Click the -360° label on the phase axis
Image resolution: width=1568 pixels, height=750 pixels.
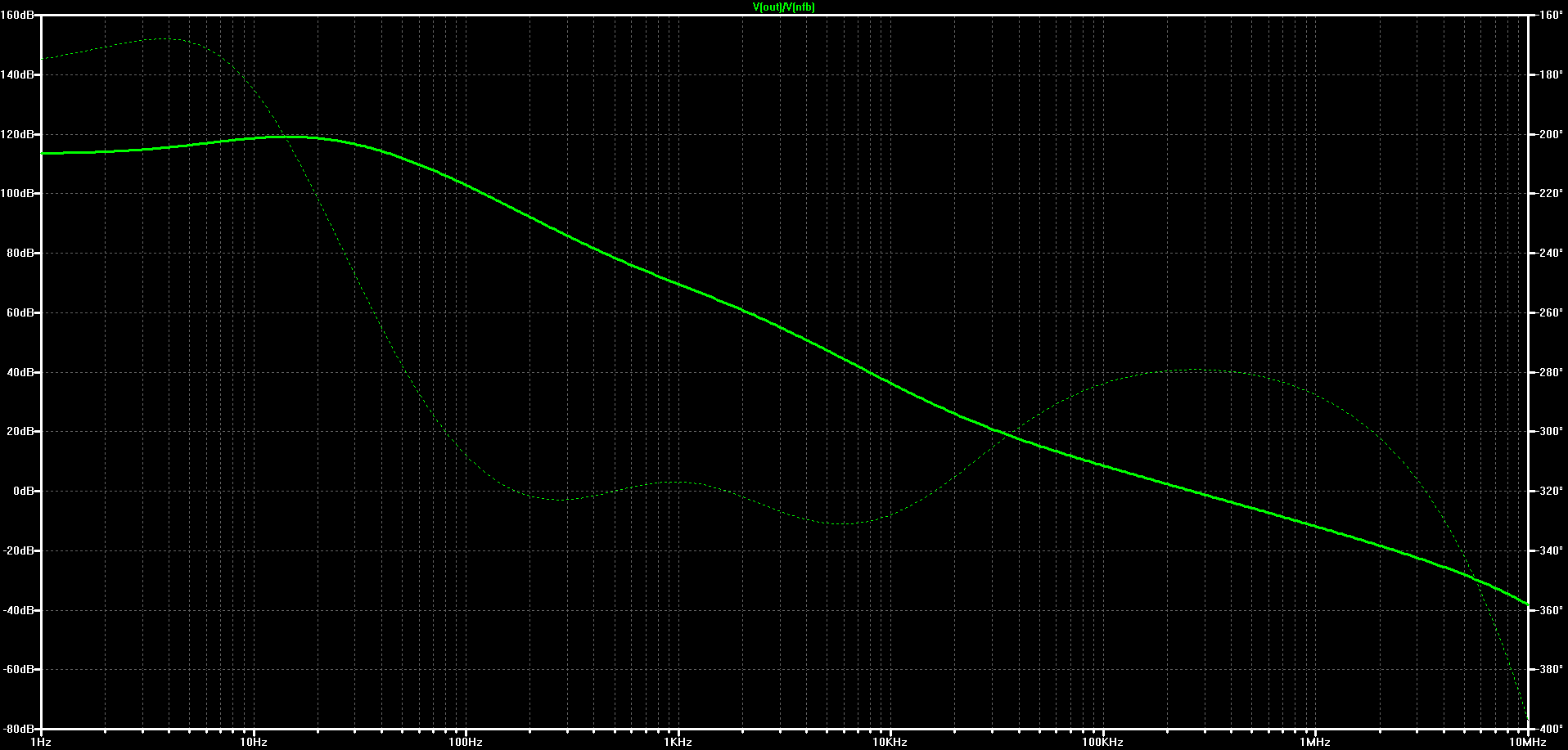[x=1549, y=610]
